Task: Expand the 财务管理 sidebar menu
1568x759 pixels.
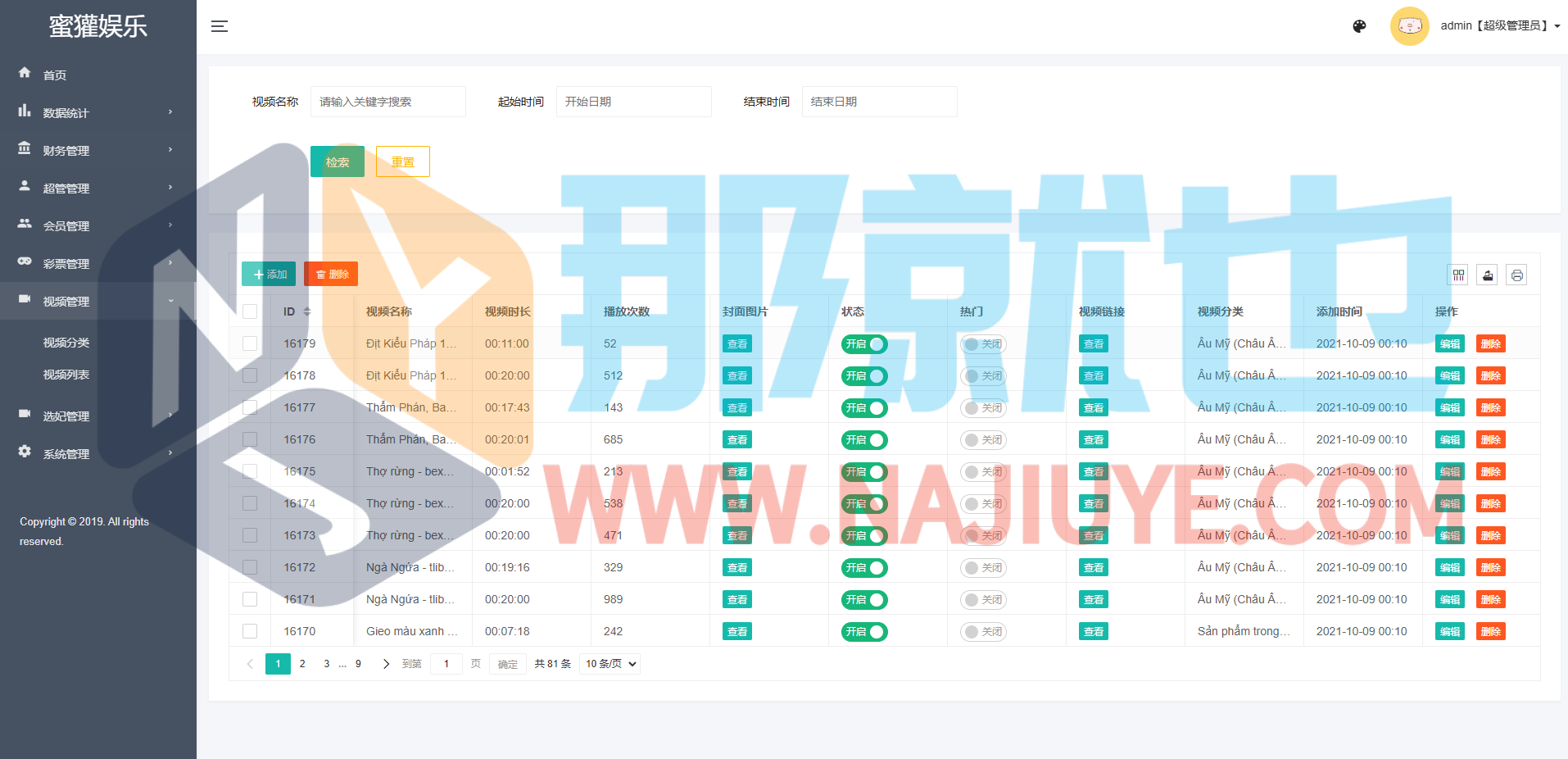Action: [97, 151]
